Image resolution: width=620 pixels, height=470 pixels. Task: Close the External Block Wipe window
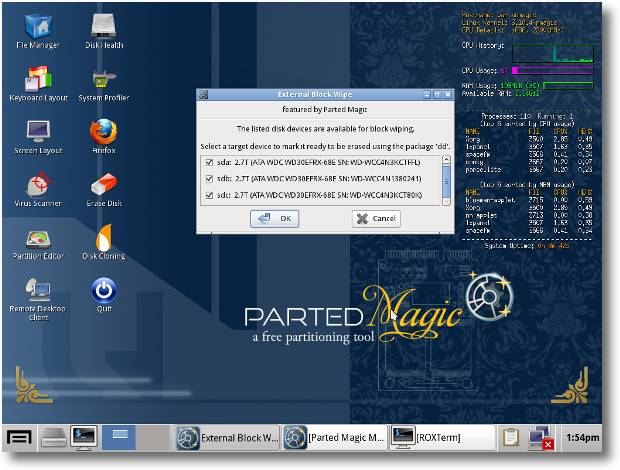tap(448, 94)
